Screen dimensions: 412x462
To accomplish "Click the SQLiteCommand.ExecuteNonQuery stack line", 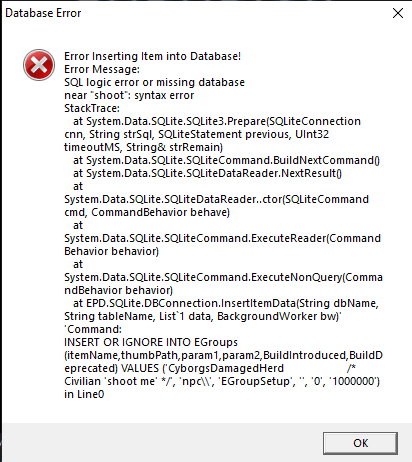I will pos(223,277).
